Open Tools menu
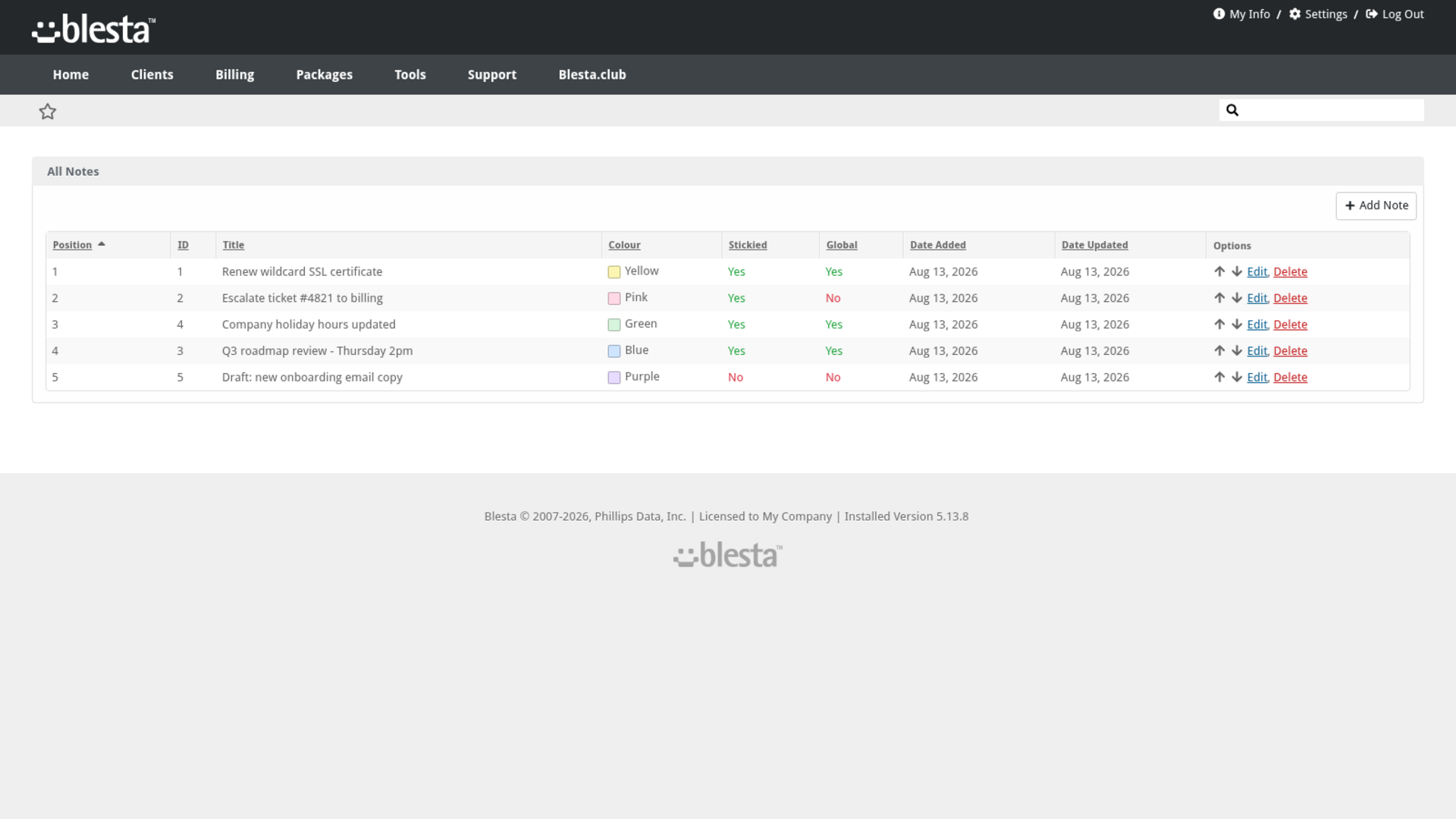1456x819 pixels. click(409, 74)
